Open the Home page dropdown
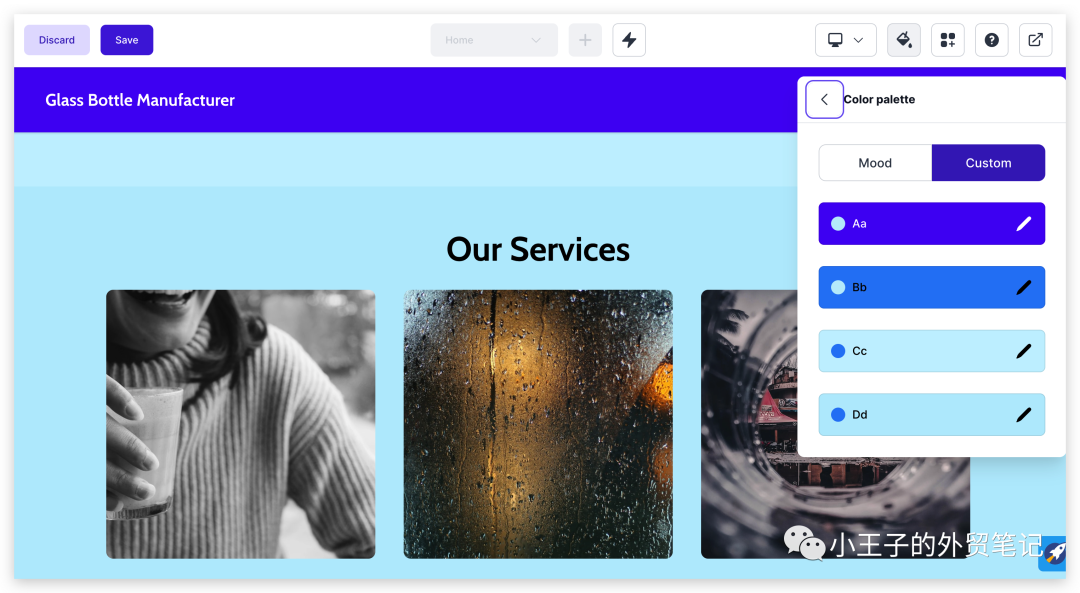The image size is (1080, 593). 494,40
